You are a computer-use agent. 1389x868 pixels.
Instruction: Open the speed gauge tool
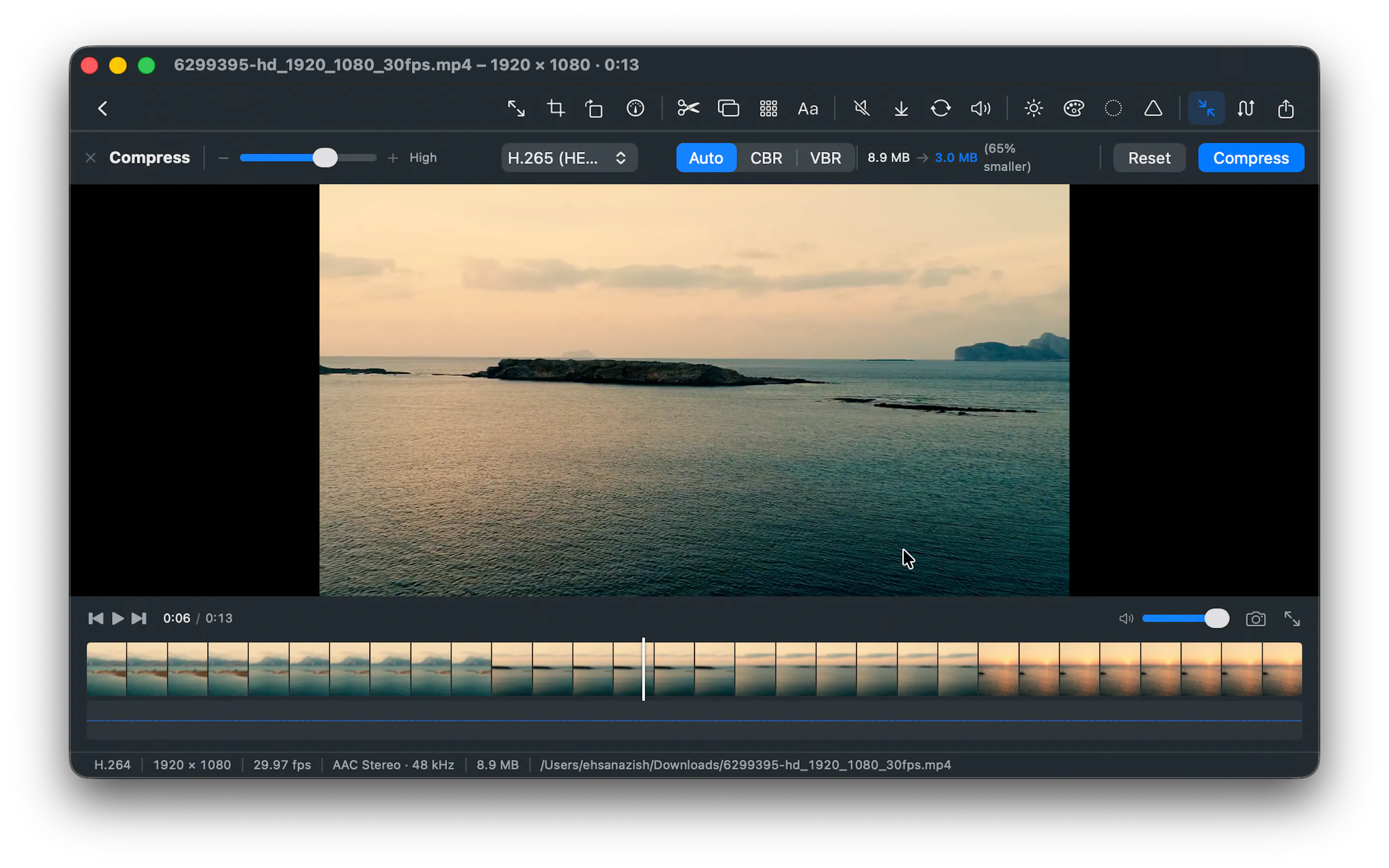click(x=635, y=108)
